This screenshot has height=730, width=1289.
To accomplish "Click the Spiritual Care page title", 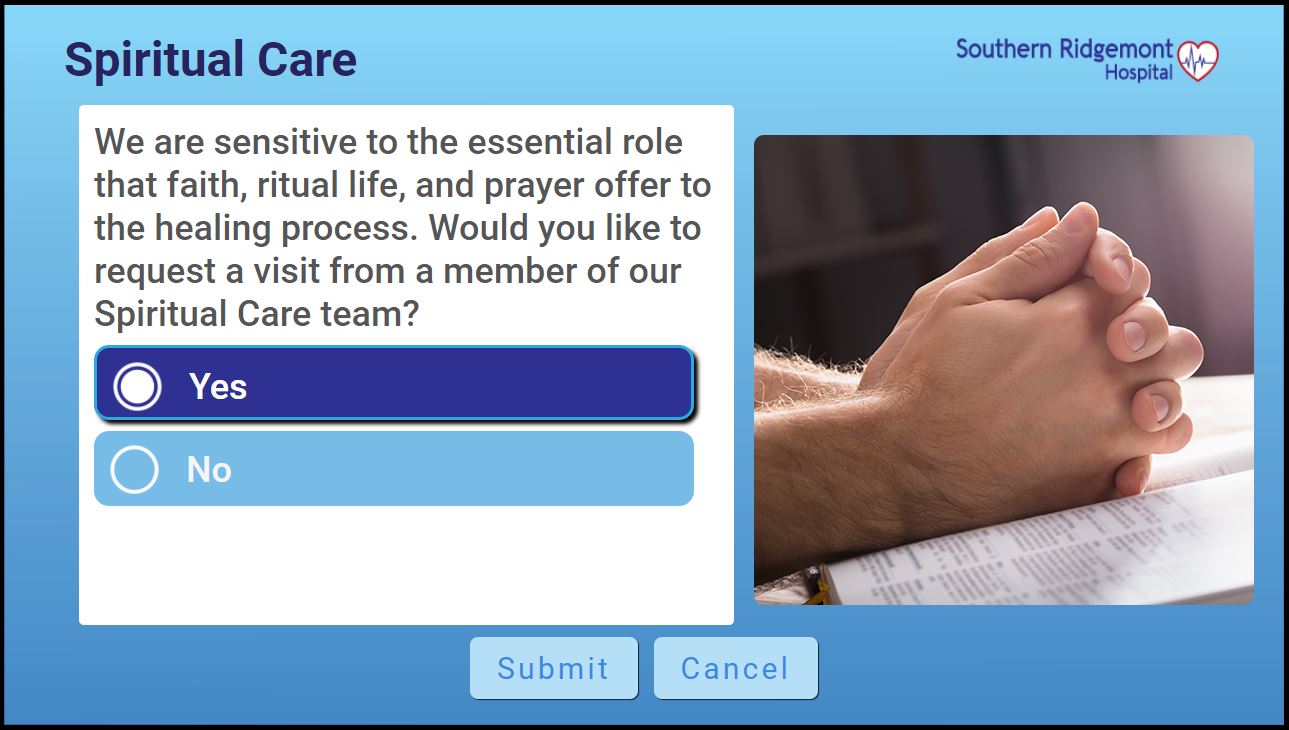I will (211, 60).
